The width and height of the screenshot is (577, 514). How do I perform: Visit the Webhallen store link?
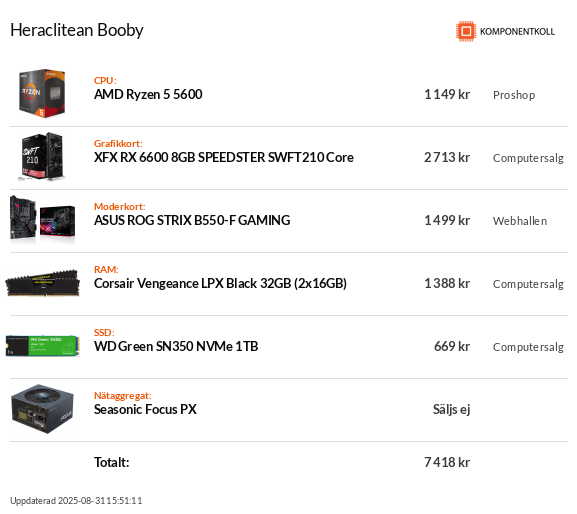[520, 221]
